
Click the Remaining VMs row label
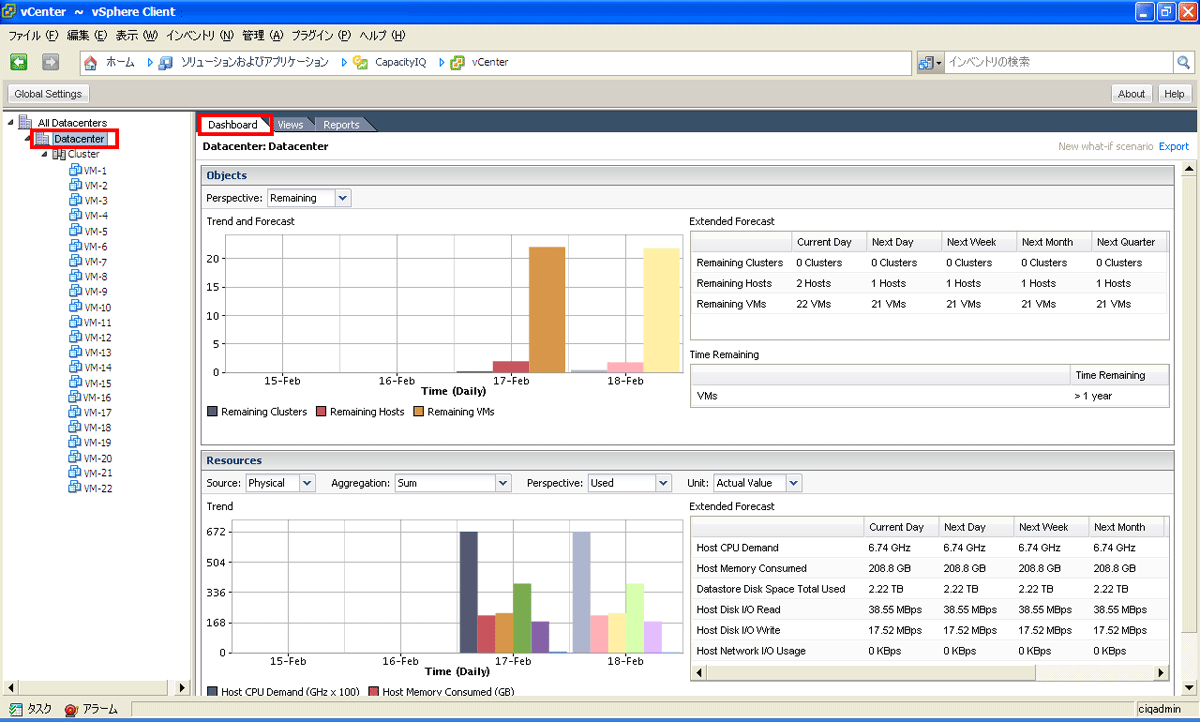732,304
